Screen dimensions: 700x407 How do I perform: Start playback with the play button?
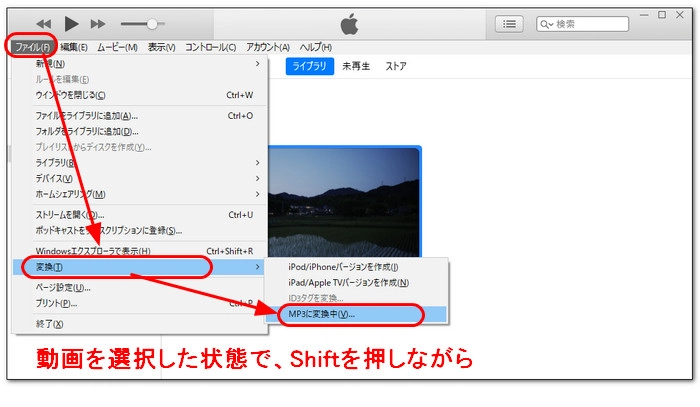pos(71,24)
